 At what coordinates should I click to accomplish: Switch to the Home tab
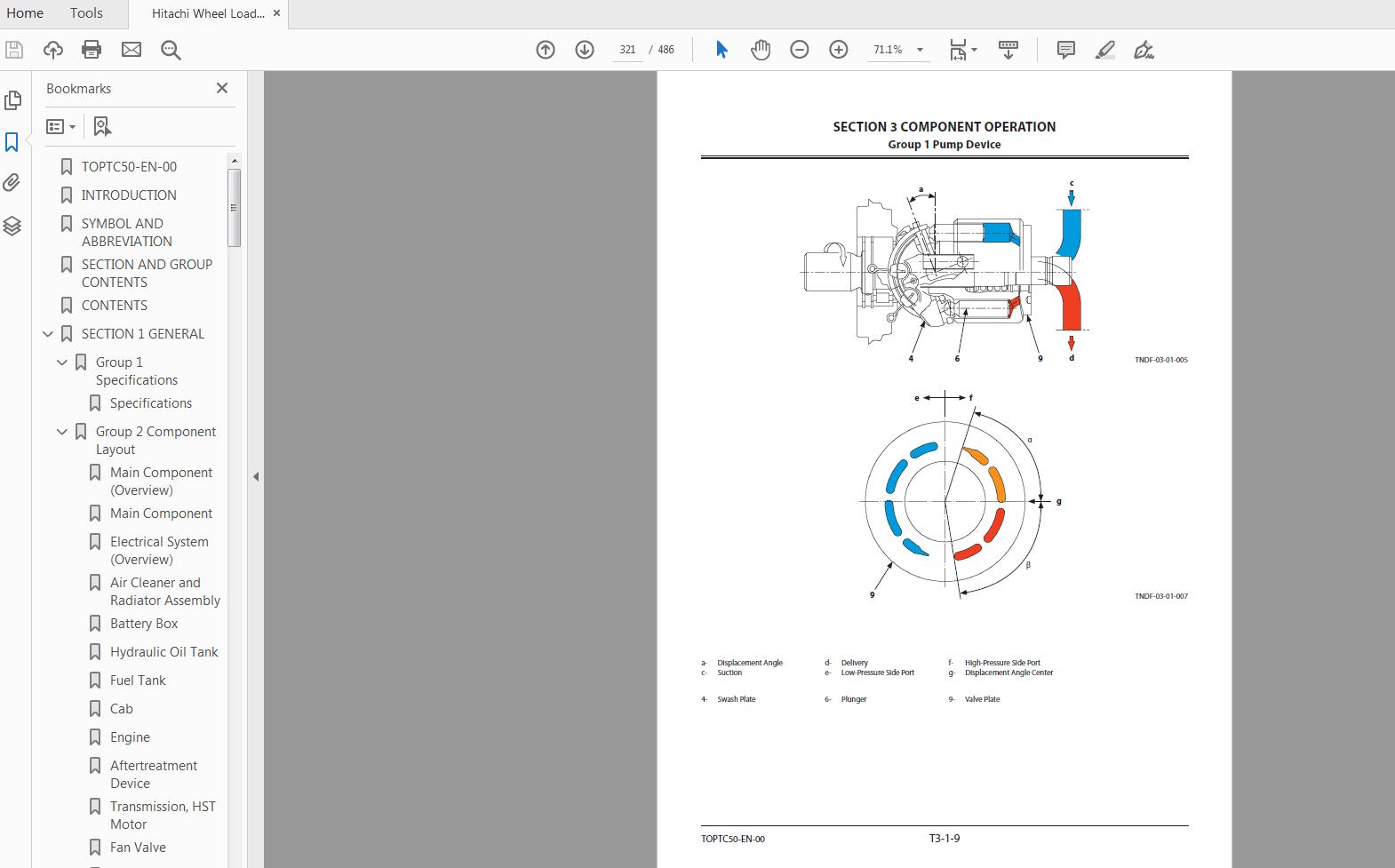(x=25, y=13)
